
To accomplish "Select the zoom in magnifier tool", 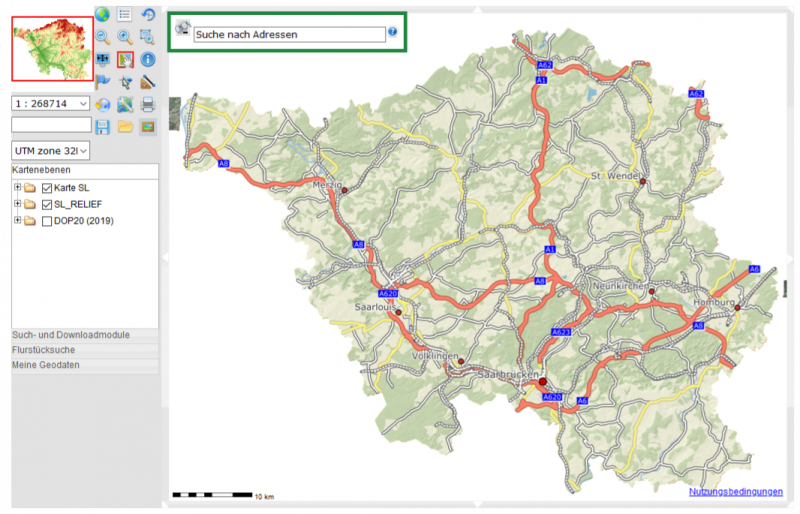I will pyautogui.click(x=125, y=37).
